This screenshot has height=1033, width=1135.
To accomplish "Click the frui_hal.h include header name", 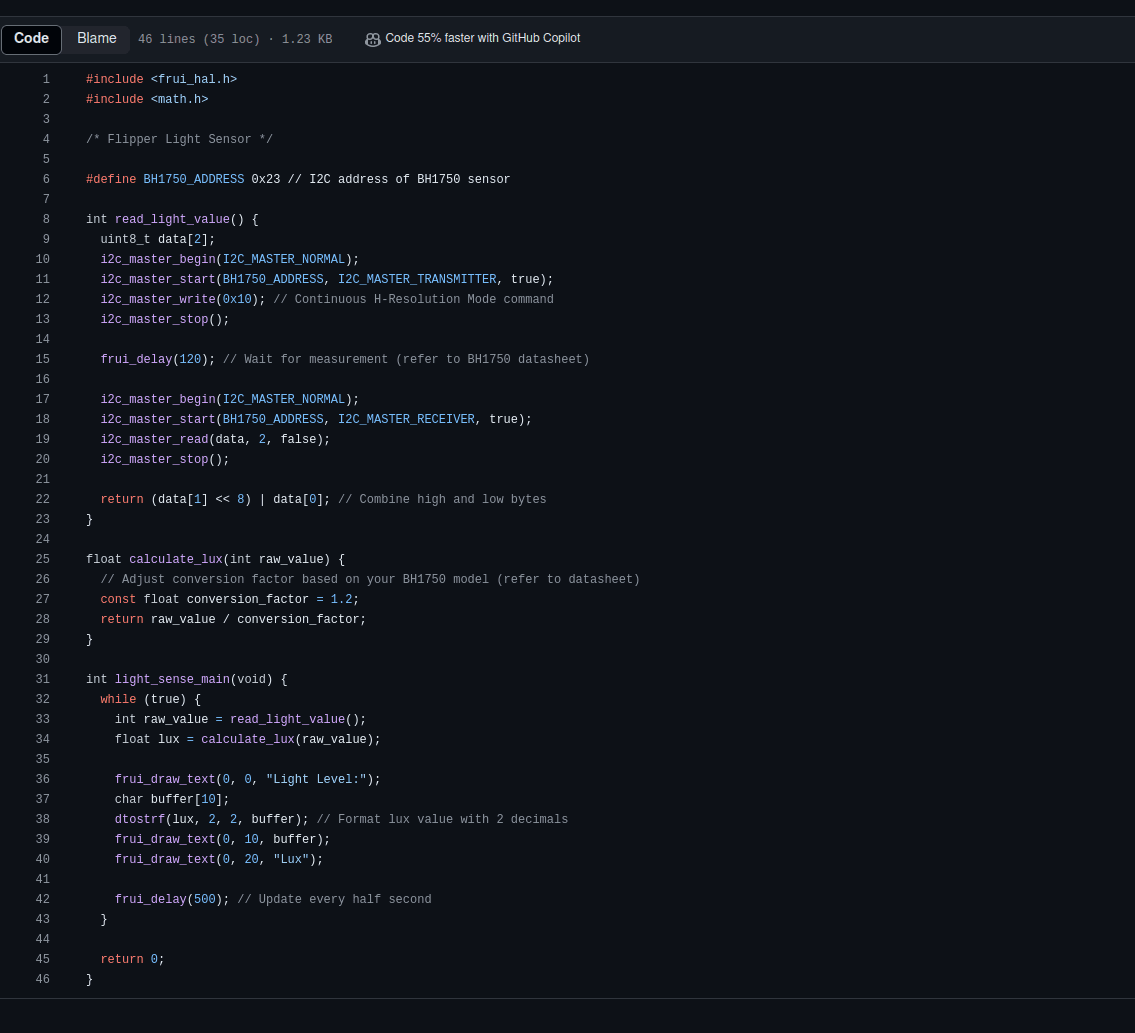I will pyautogui.click(x=193, y=80).
